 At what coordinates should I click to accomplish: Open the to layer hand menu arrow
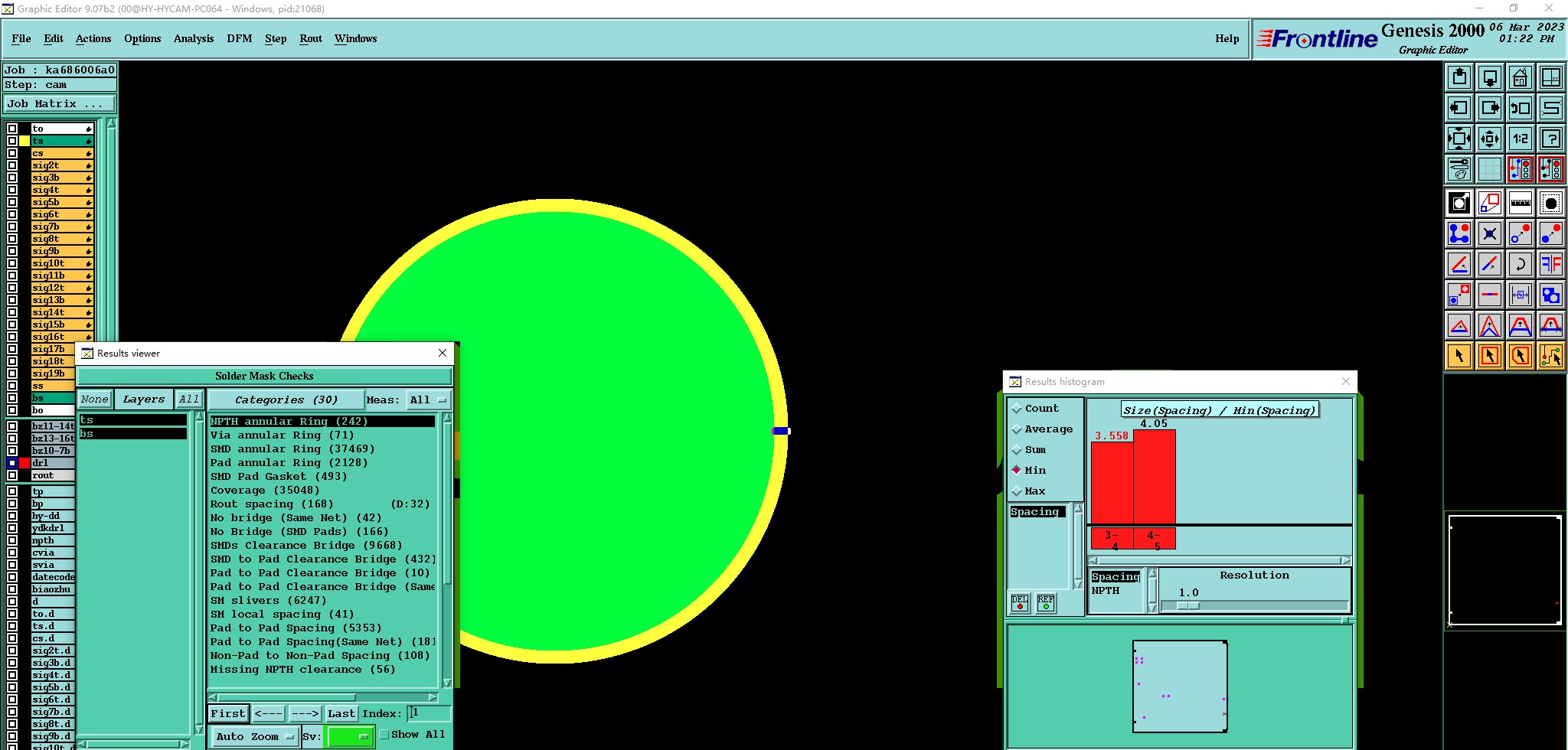point(89,129)
